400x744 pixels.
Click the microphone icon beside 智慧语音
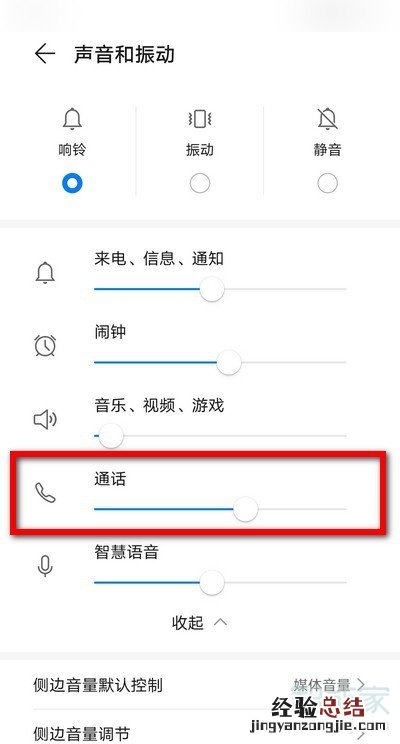coord(45,566)
